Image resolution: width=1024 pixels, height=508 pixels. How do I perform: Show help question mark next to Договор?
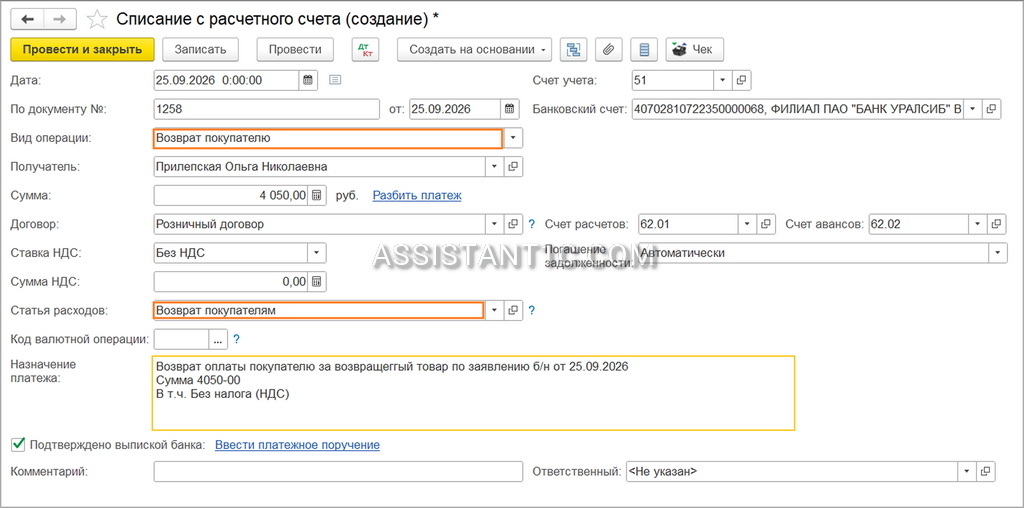pos(532,224)
